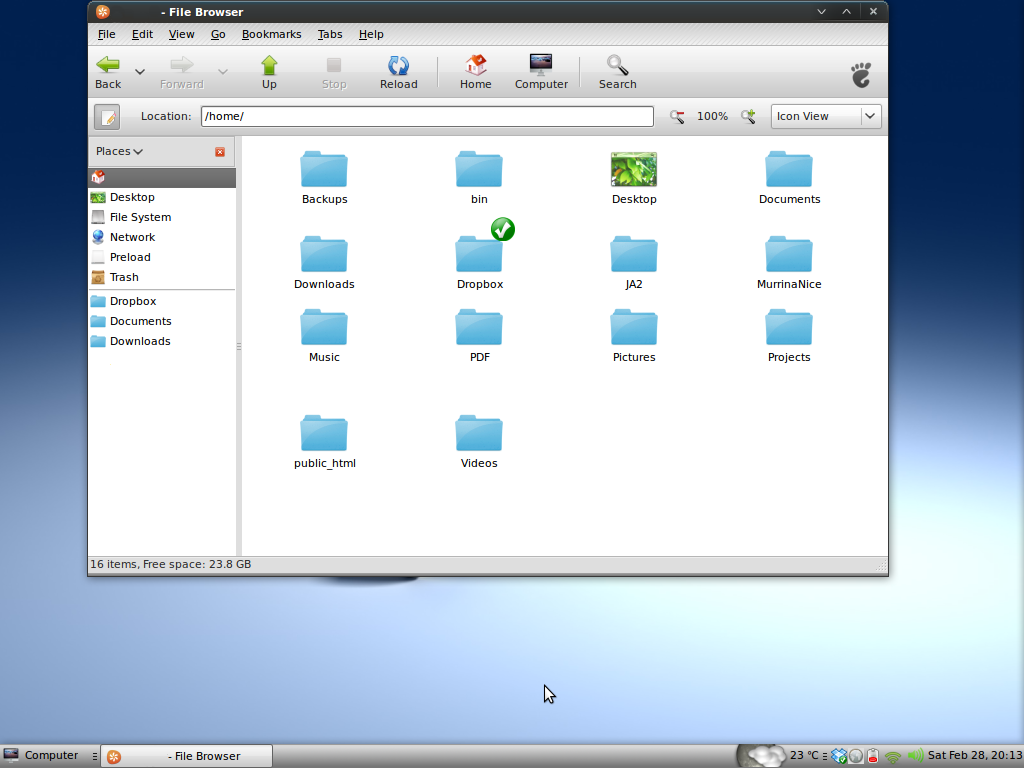Screen dimensions: 1024x768
Task: Go to the Home folder via toolbar
Action: tap(475, 72)
